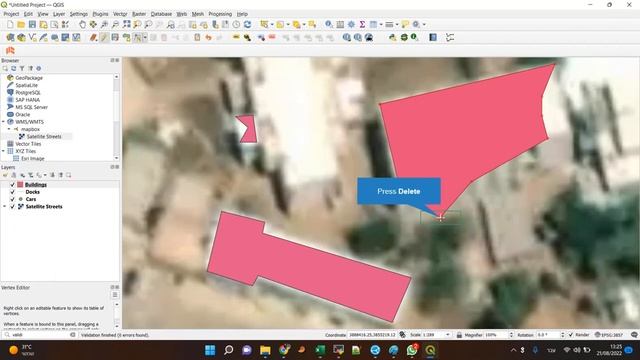Click the Refresh map icon

pyautogui.click(x=247, y=24)
